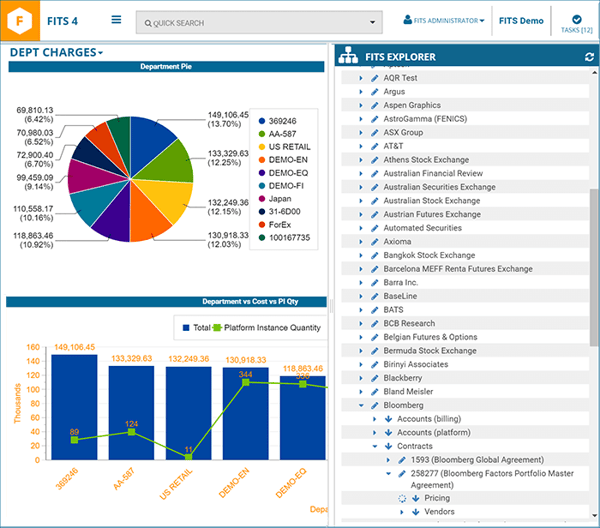Click the FITS Demo link
600x528 pixels.
(x=521, y=21)
